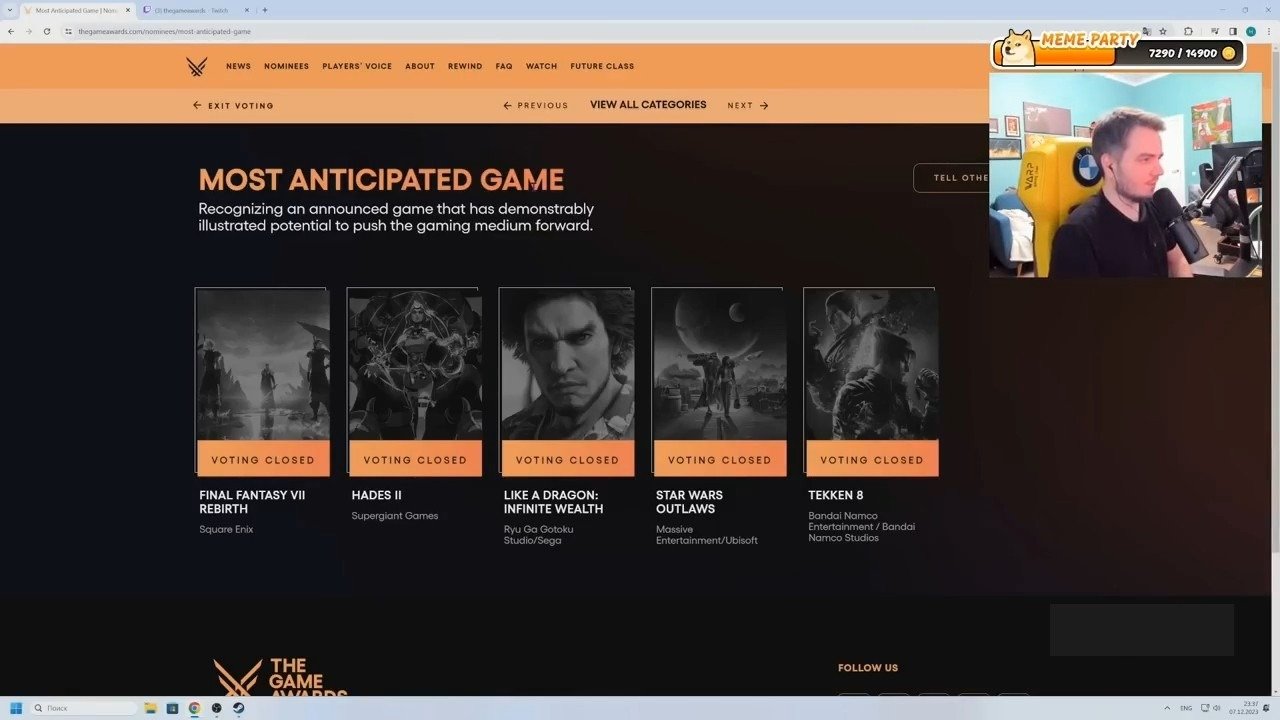Viewport: 1280px width, 720px height.
Task: Click Square Enix developer text
Action: [x=226, y=530]
